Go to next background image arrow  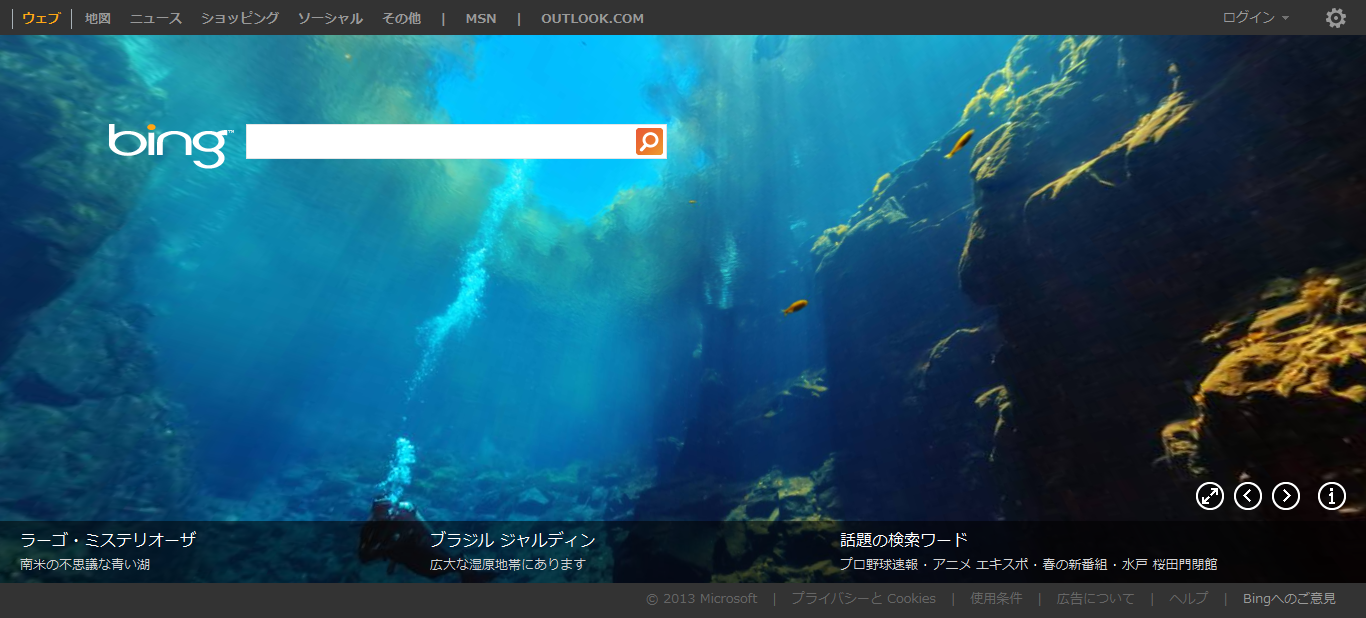pos(1286,496)
